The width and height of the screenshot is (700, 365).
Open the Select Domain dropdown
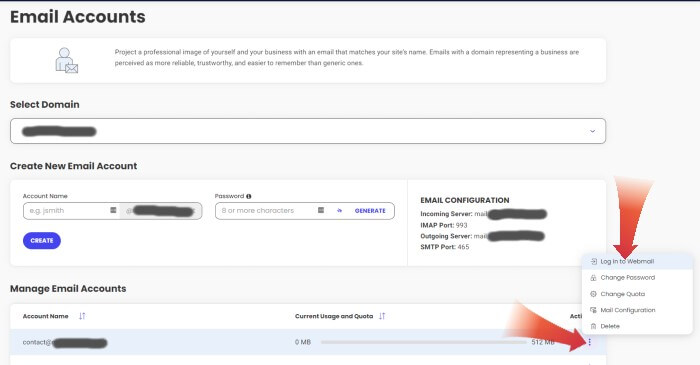(x=308, y=131)
